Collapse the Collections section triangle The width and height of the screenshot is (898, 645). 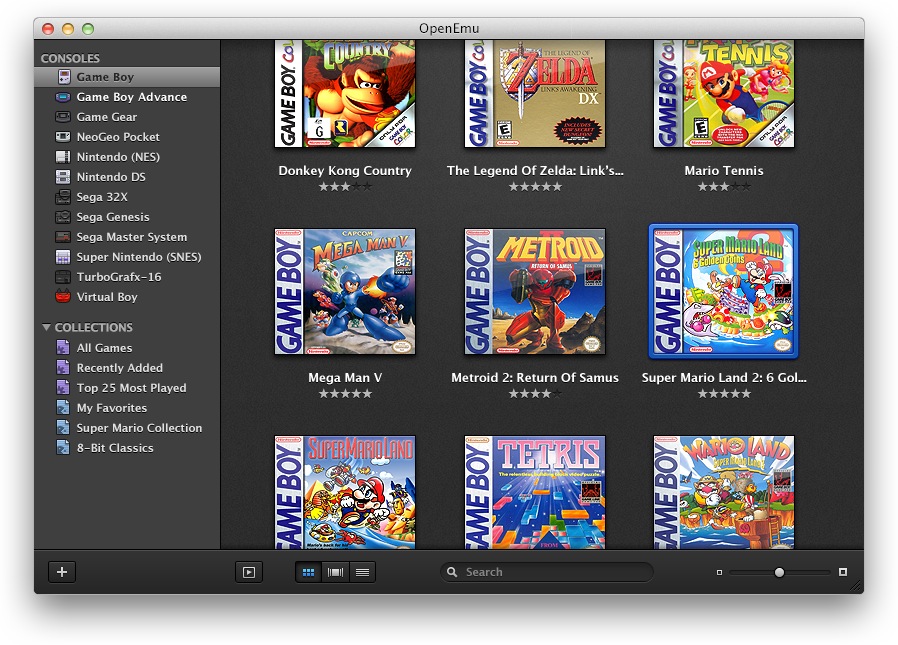(x=46, y=327)
